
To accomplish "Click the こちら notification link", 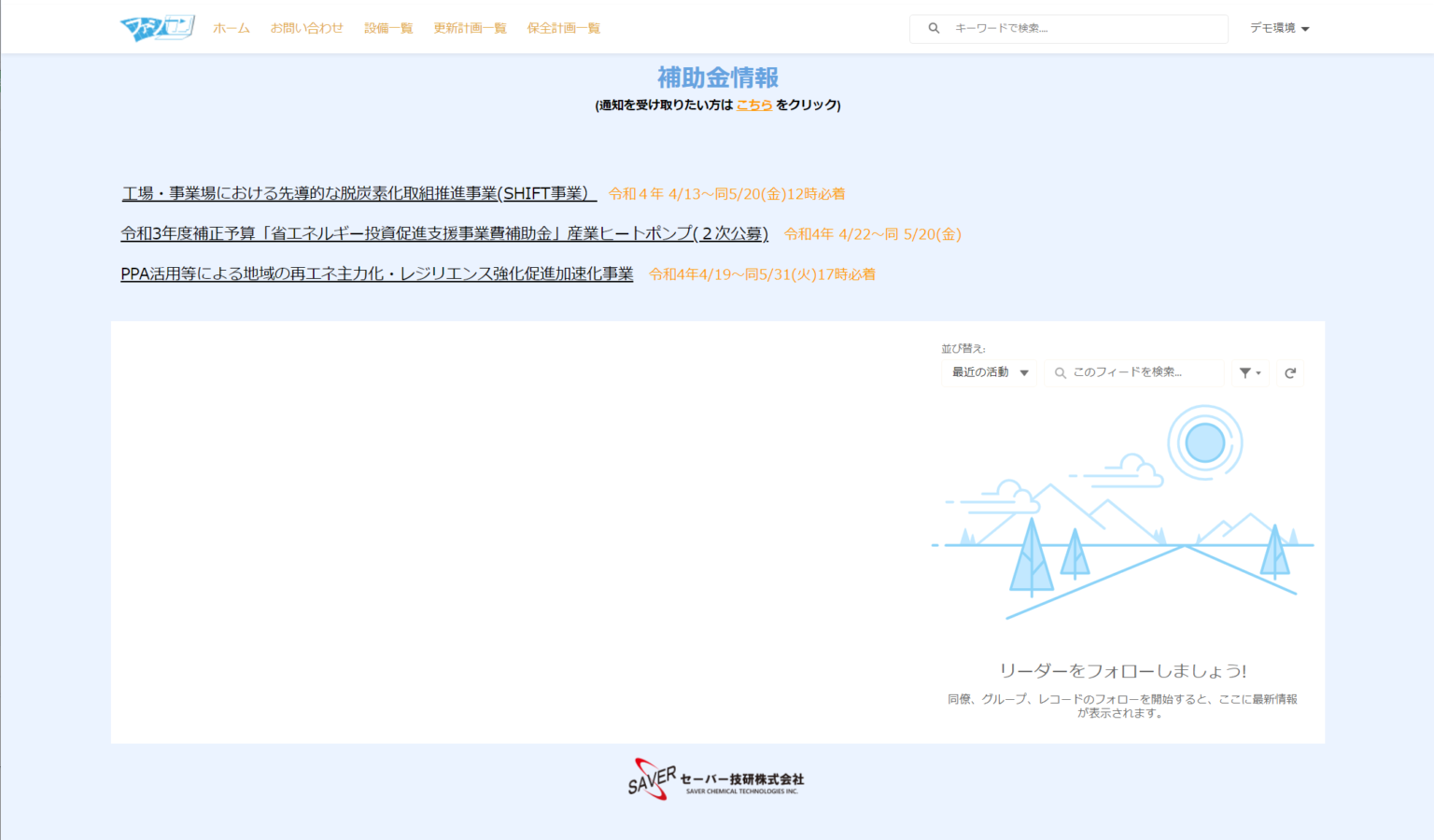I will pos(754,105).
